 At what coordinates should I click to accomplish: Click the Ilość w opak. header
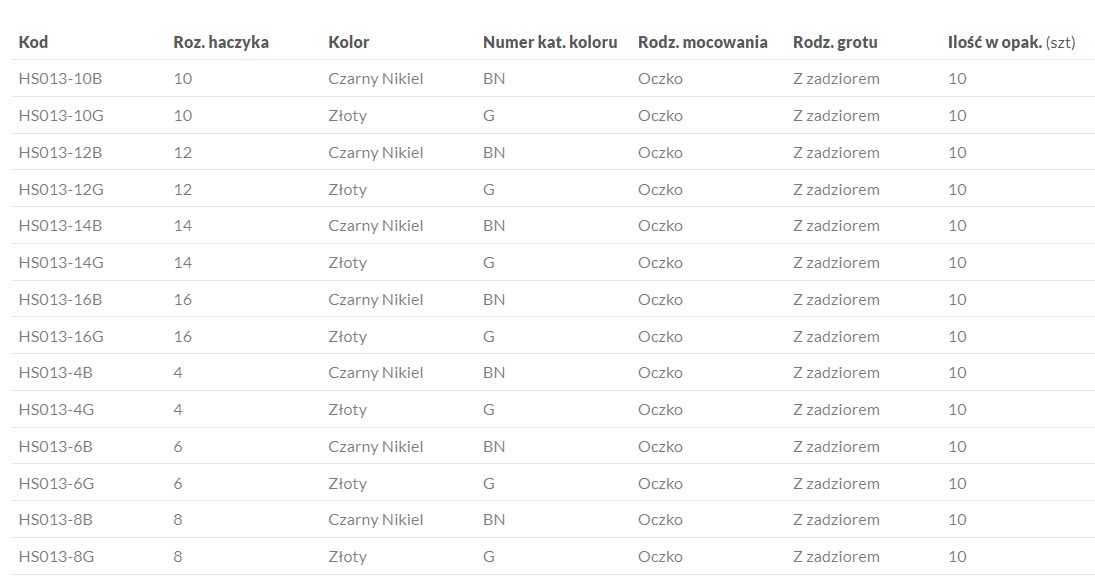(1011, 42)
